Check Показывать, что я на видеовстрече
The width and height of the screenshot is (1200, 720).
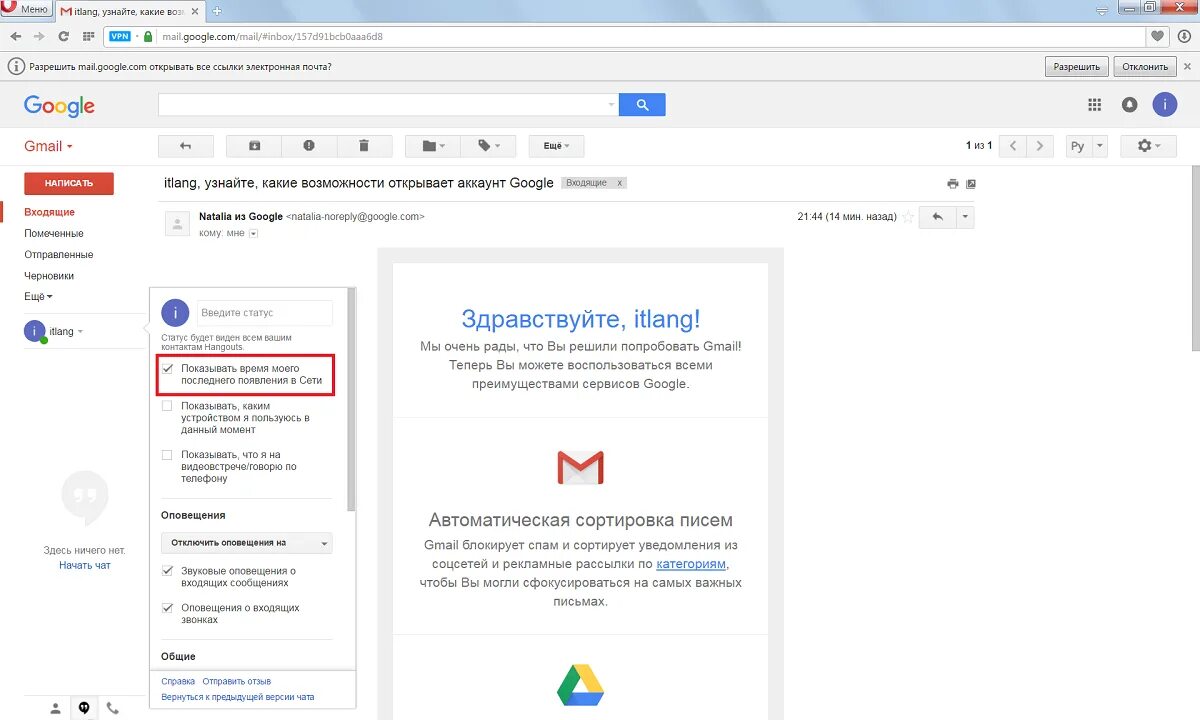click(167, 454)
